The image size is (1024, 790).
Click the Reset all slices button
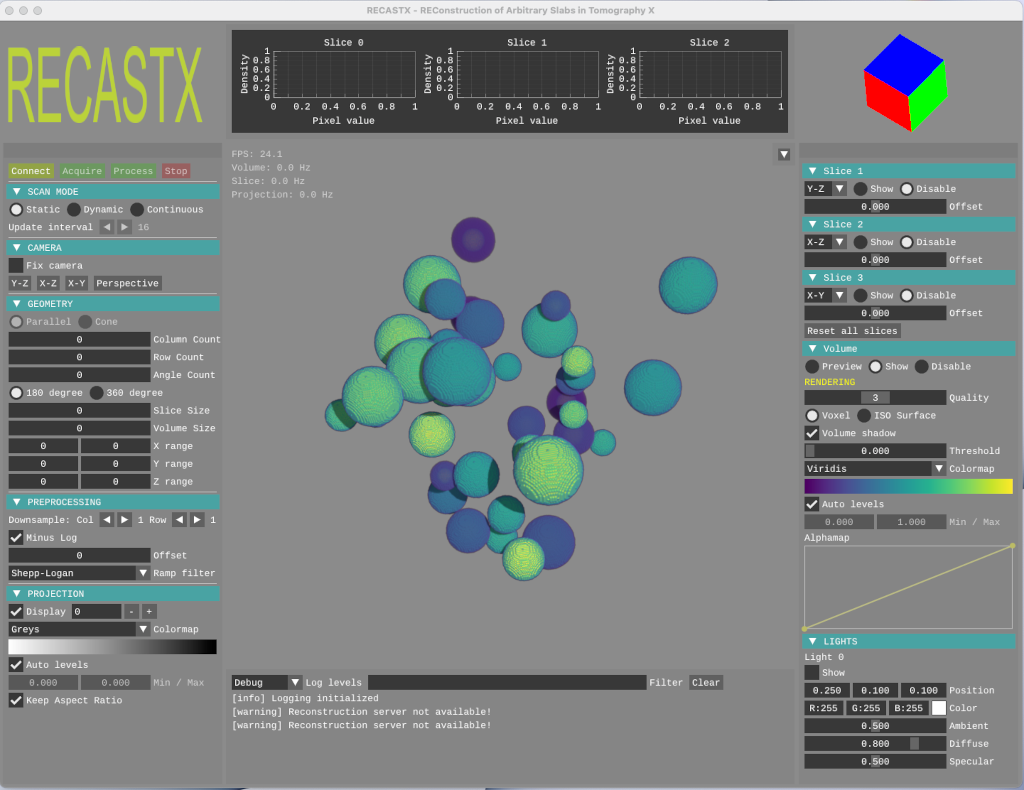pyautogui.click(x=851, y=330)
